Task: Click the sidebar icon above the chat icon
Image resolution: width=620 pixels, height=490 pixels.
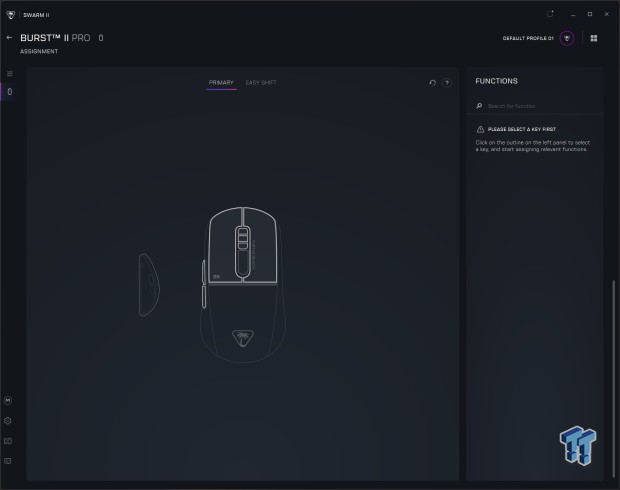Action: point(8,441)
